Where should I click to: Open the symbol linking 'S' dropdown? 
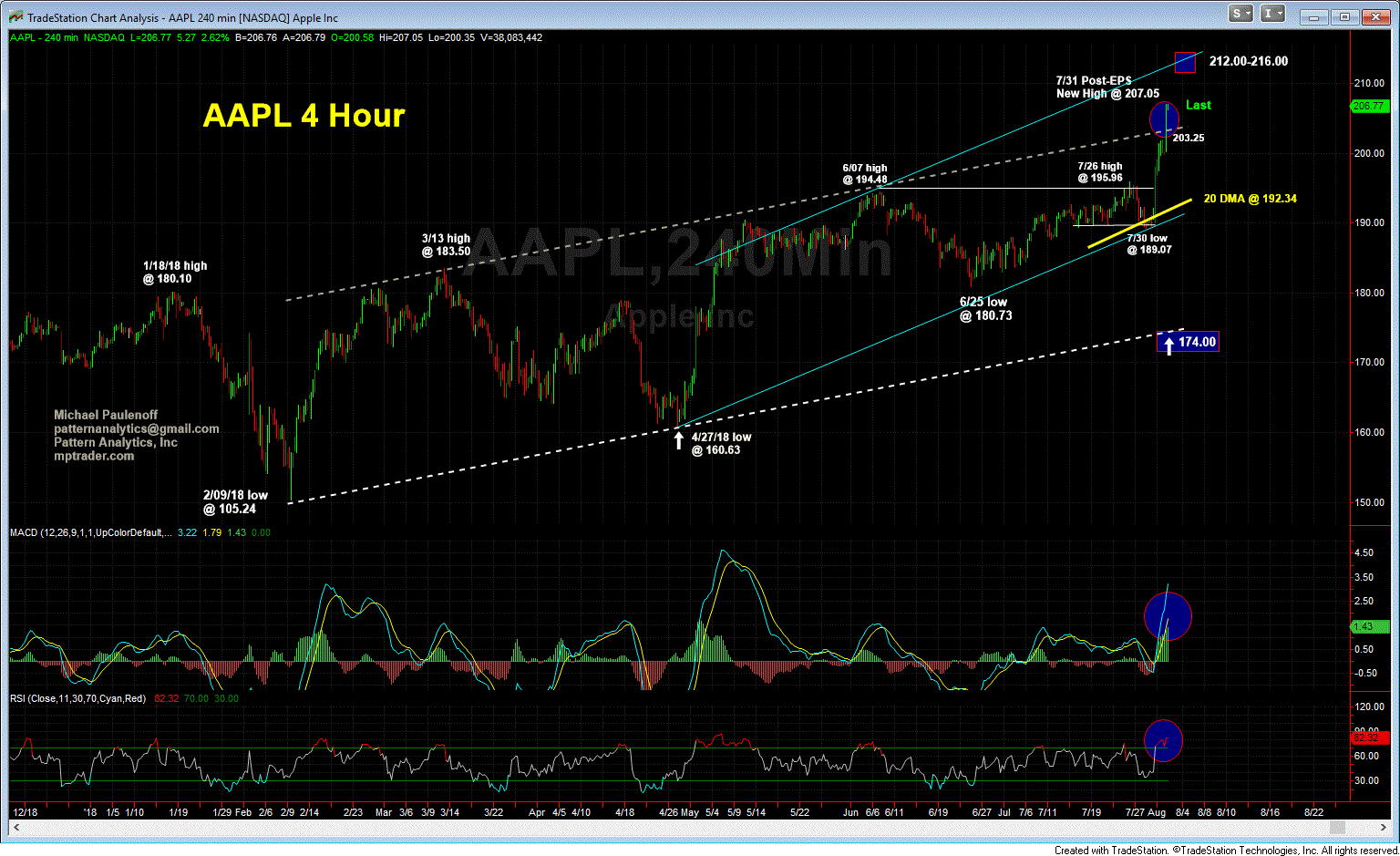[1241, 14]
